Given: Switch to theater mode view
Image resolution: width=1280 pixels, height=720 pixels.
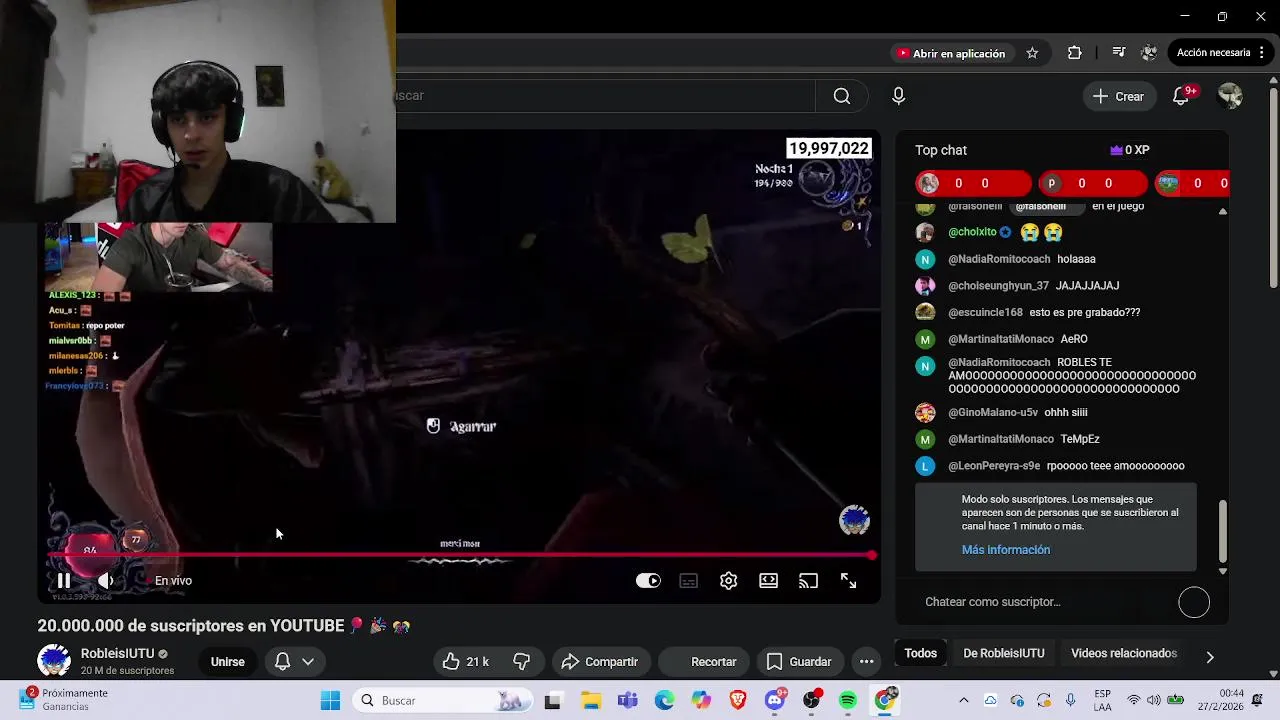Looking at the screenshot, I should (x=768, y=580).
